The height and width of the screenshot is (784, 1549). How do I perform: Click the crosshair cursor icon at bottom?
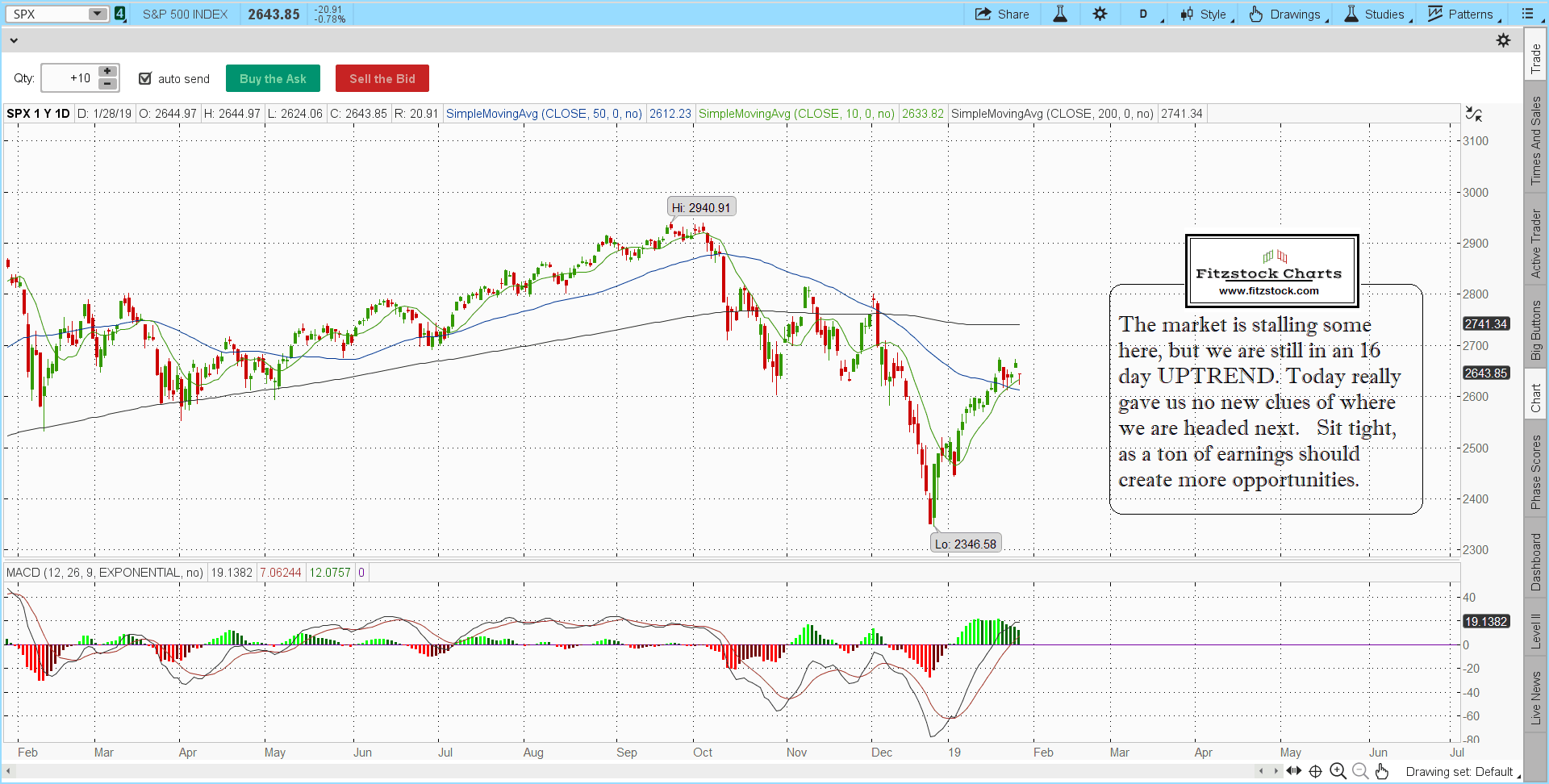(1315, 771)
